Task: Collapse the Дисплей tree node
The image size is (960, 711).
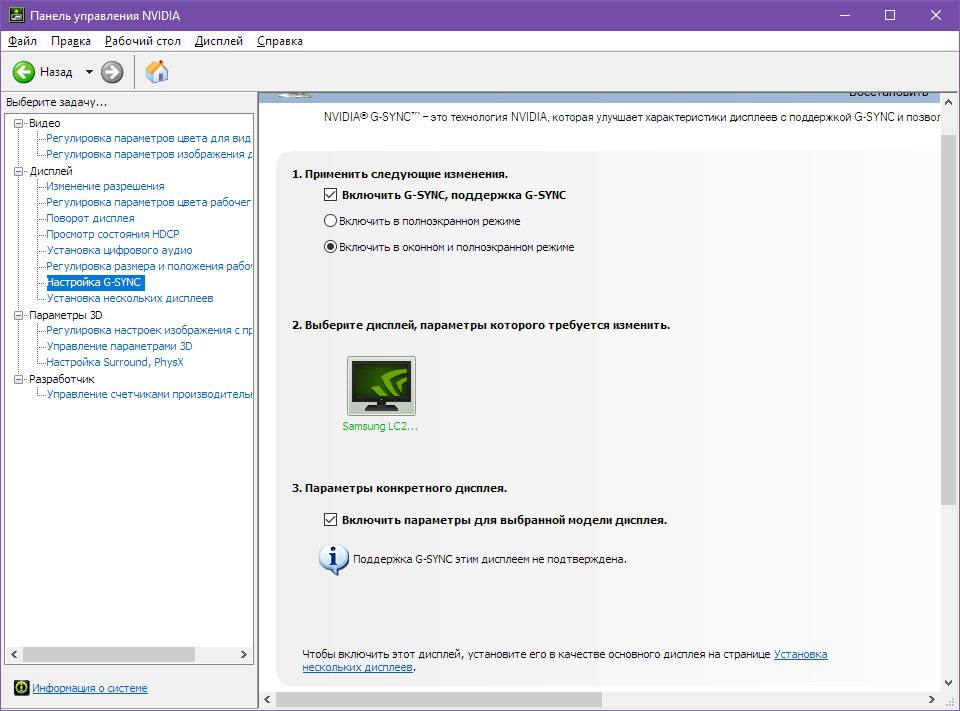Action: tap(18, 171)
